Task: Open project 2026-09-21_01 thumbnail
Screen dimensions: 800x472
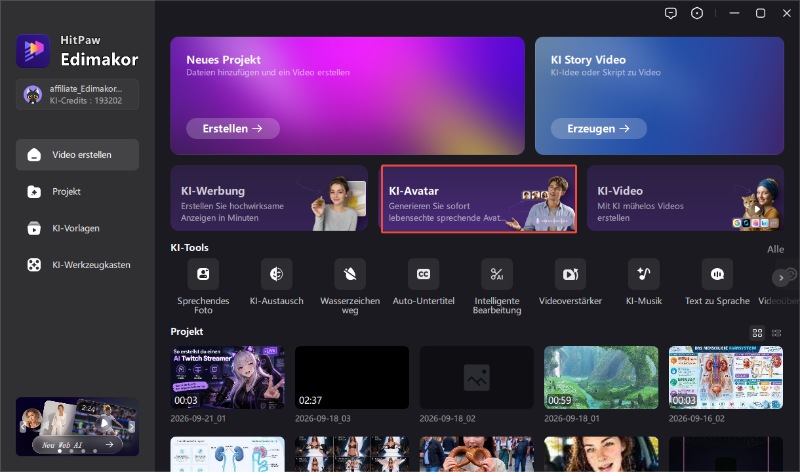Action: click(228, 378)
